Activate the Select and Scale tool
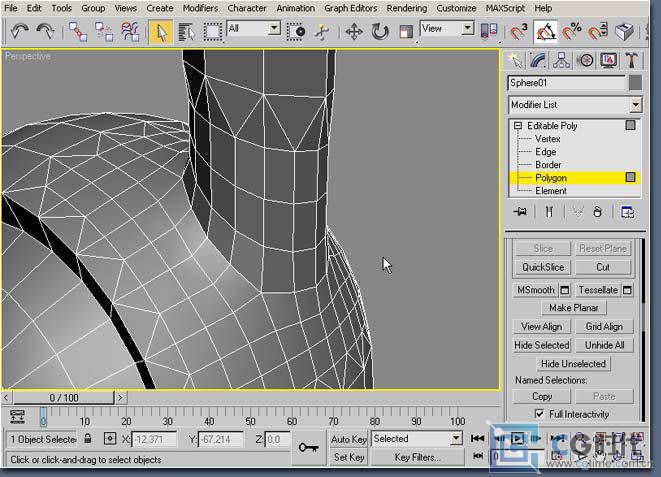 (x=406, y=32)
